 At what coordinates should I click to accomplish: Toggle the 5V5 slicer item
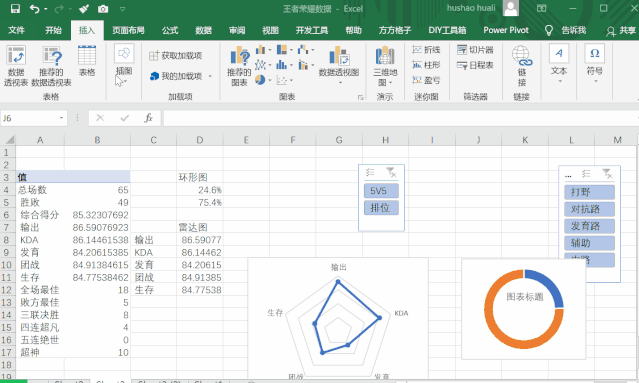[381, 191]
